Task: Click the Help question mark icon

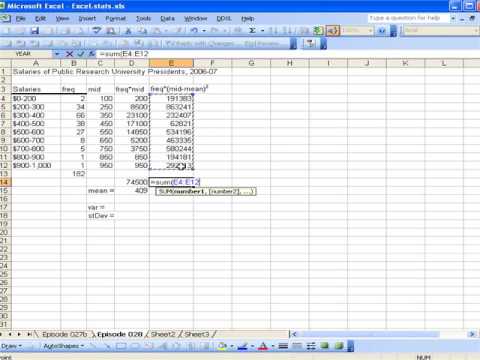Action: pyautogui.click(x=382, y=31)
